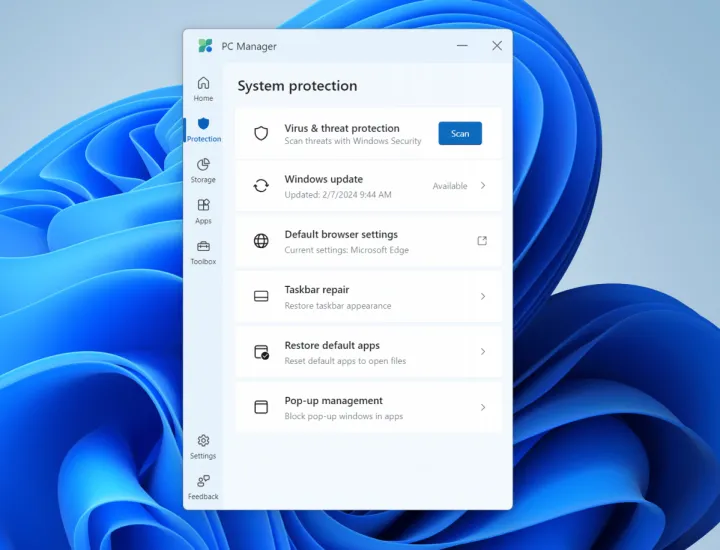Select the Protection shield icon in sidebar
720x550 pixels.
[x=203, y=124]
